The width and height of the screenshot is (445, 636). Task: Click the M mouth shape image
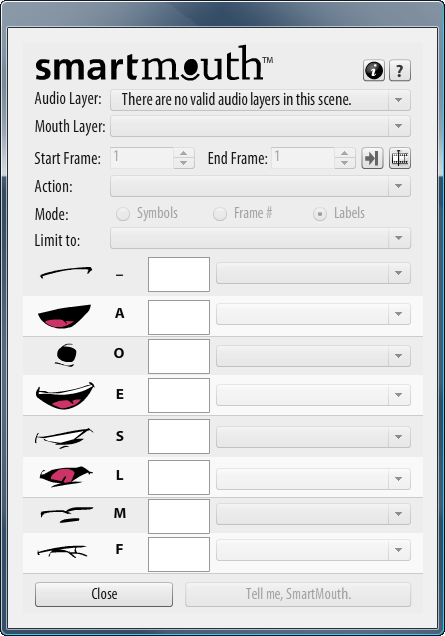coord(67,514)
